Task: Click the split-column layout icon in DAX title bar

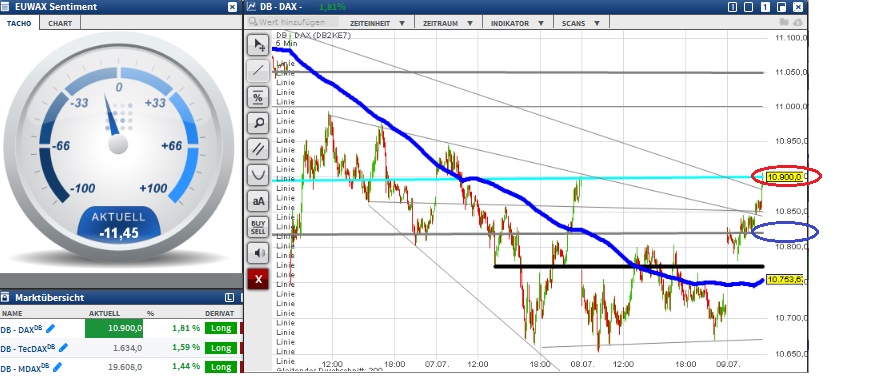Action: point(732,7)
